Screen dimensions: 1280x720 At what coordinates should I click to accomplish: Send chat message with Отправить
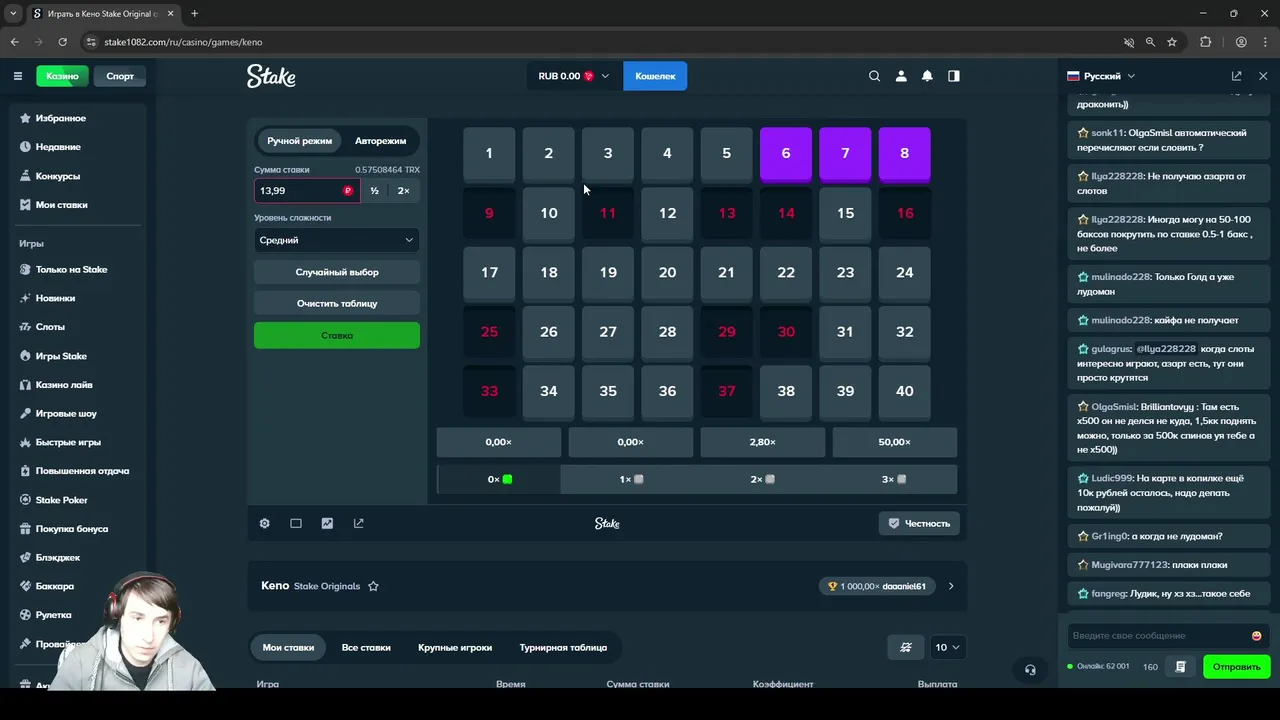click(1236, 667)
